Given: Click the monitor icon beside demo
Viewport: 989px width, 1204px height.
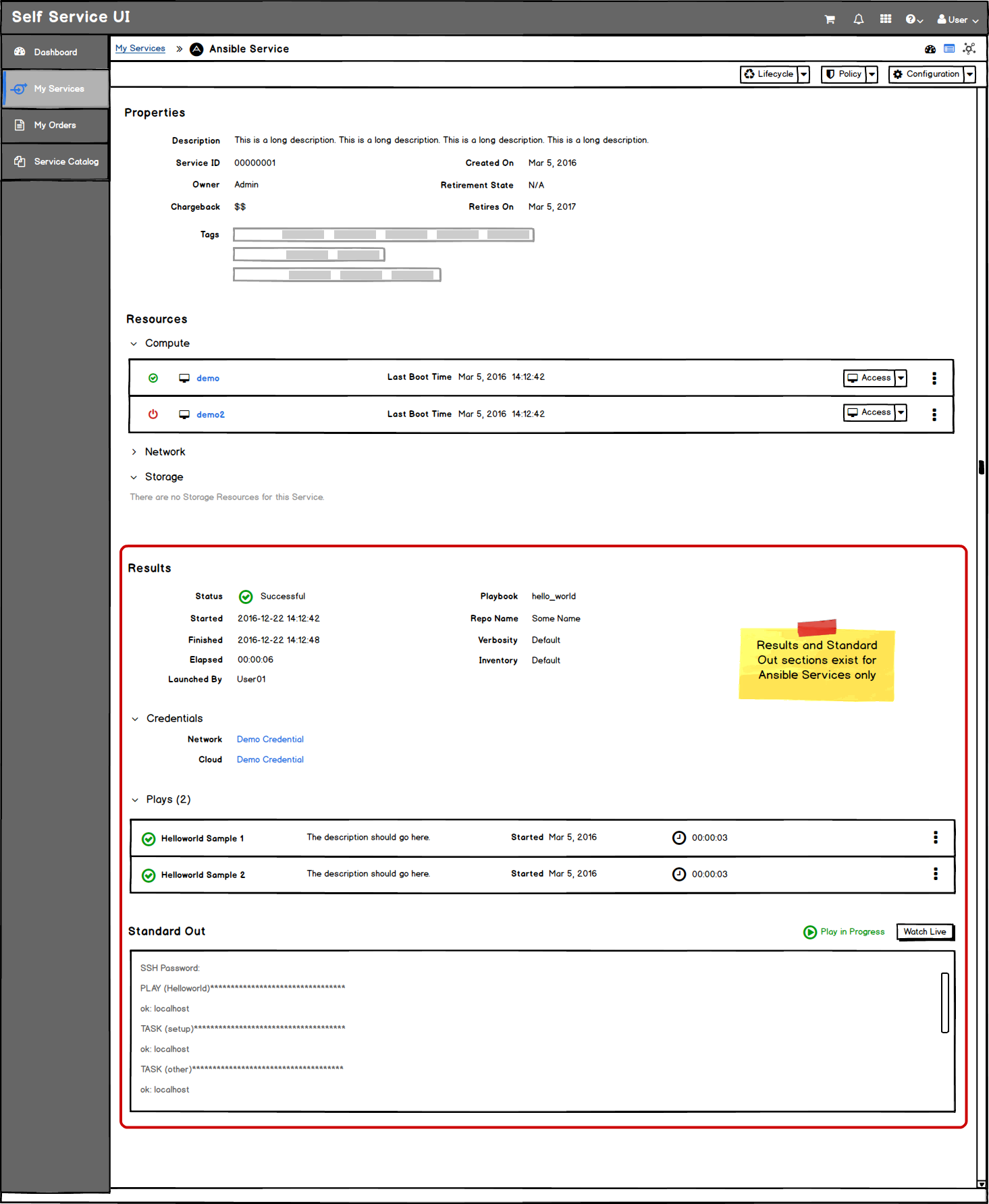Looking at the screenshot, I should click(184, 378).
